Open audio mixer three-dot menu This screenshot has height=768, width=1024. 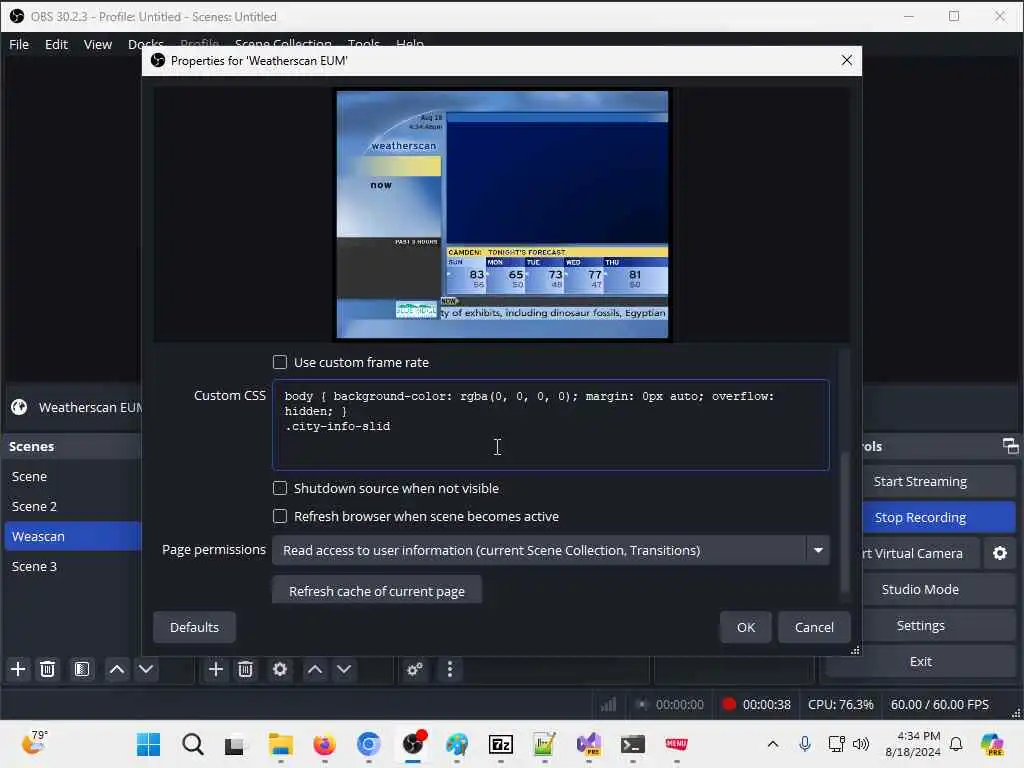pyautogui.click(x=450, y=669)
